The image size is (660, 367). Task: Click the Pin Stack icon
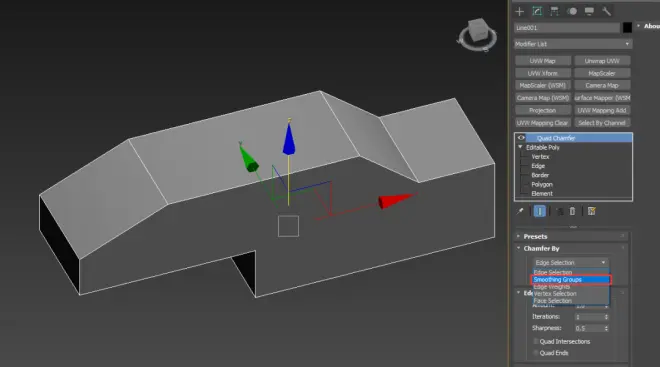click(x=520, y=211)
